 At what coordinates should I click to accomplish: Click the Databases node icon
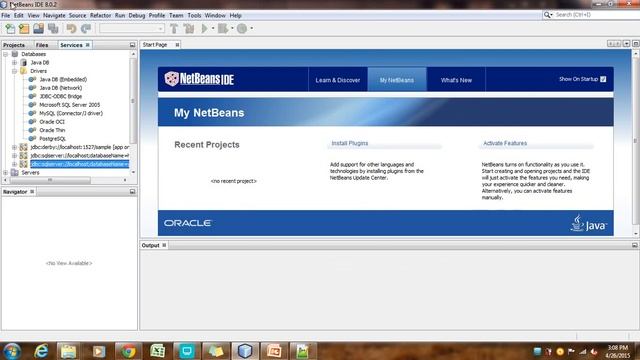point(15,54)
